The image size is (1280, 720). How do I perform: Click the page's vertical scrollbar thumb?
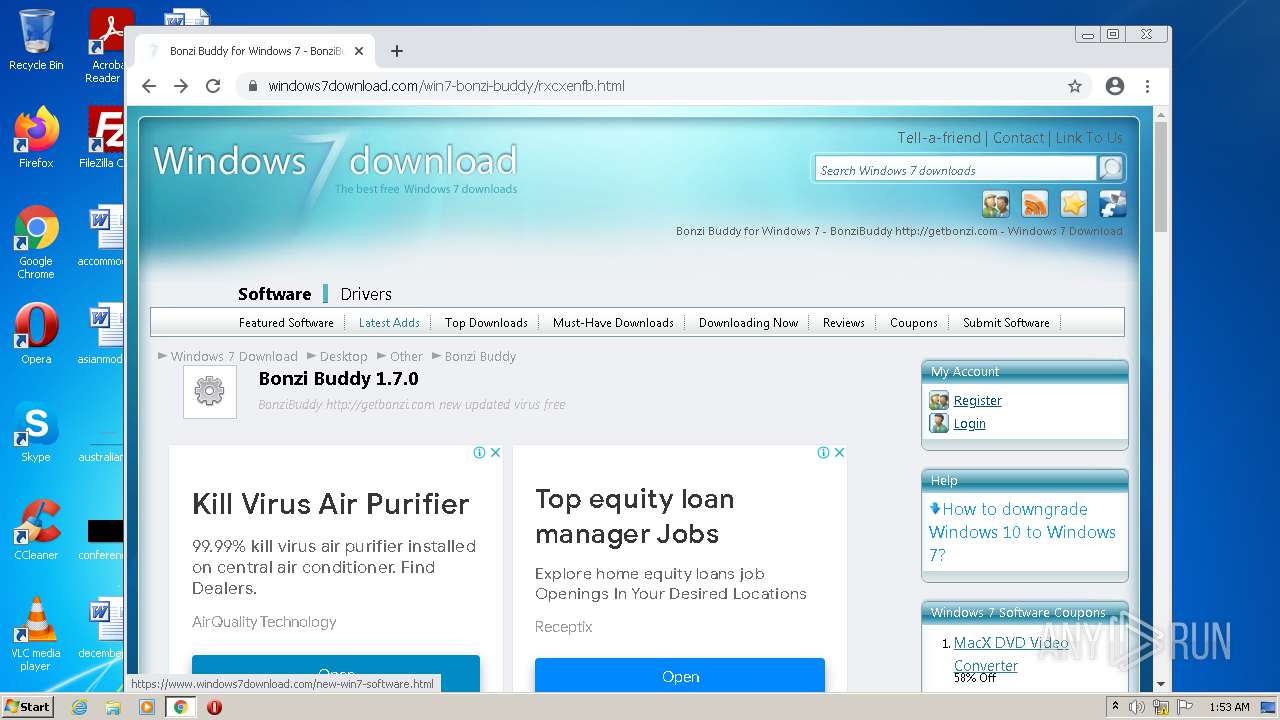click(1161, 176)
